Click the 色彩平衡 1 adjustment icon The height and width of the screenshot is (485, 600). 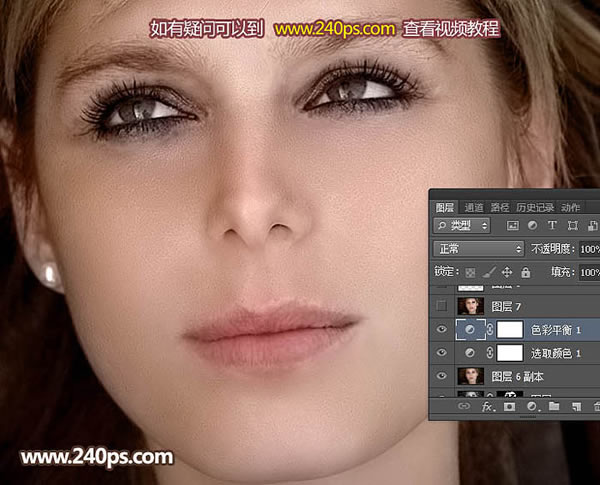tap(470, 330)
